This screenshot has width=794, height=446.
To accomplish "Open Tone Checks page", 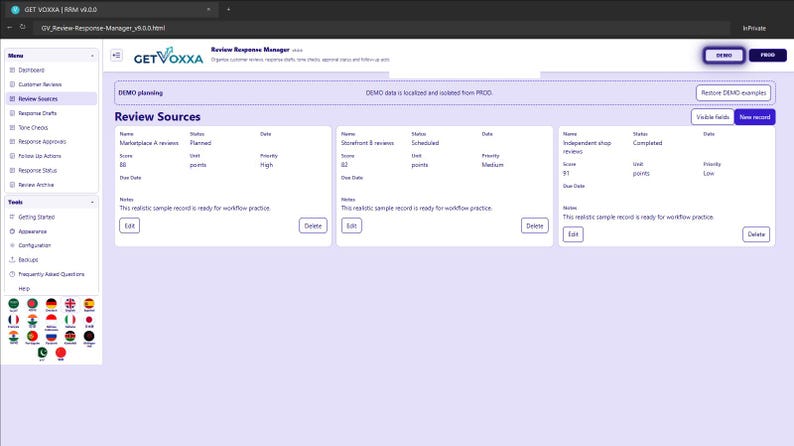I will pyautogui.click(x=51, y=128).
